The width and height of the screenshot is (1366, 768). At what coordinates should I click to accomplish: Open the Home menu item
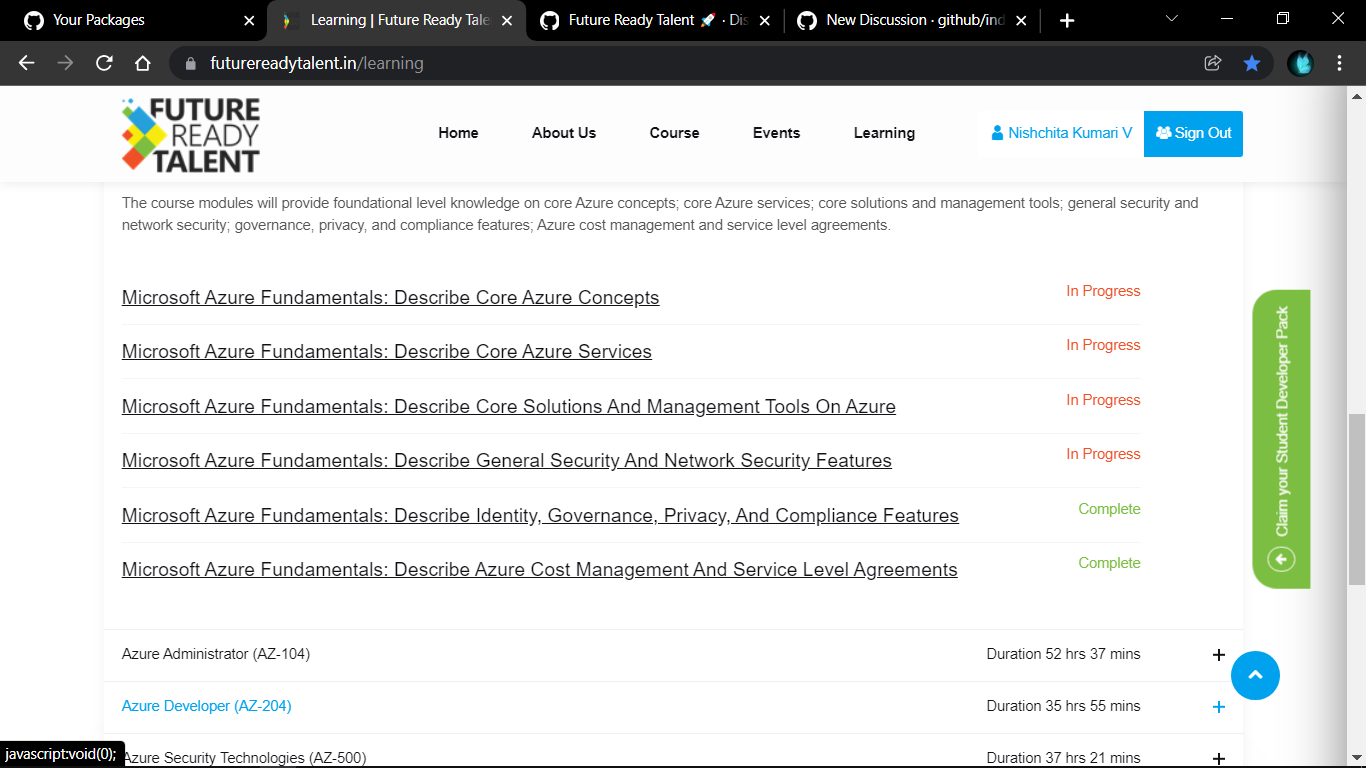(458, 133)
